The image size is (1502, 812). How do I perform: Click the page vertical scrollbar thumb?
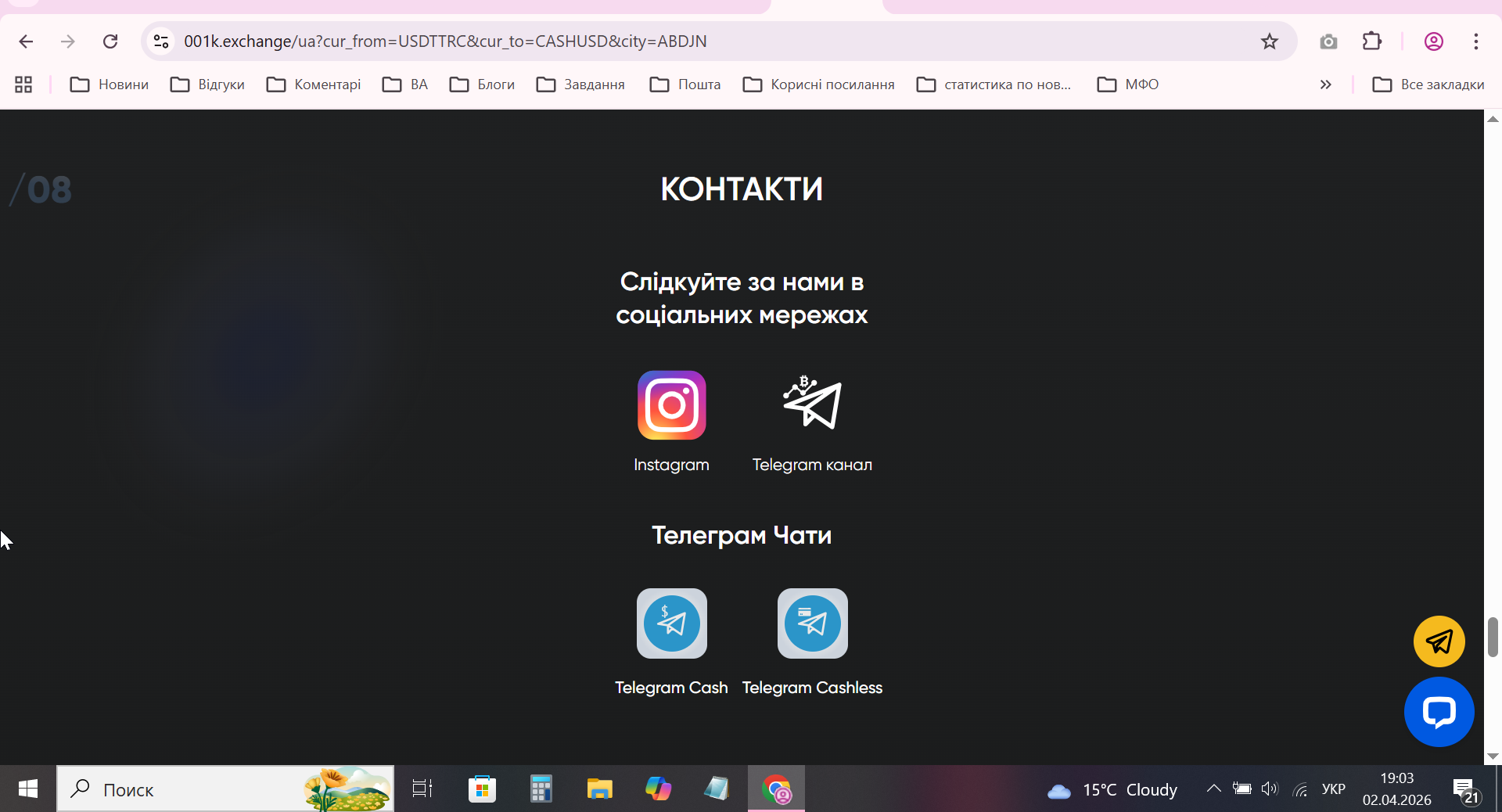pos(1493,637)
